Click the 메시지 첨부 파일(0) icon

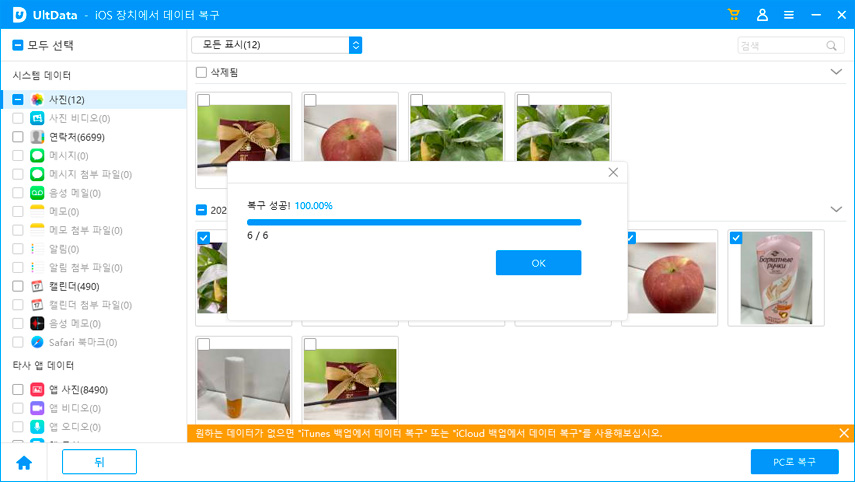(x=37, y=174)
